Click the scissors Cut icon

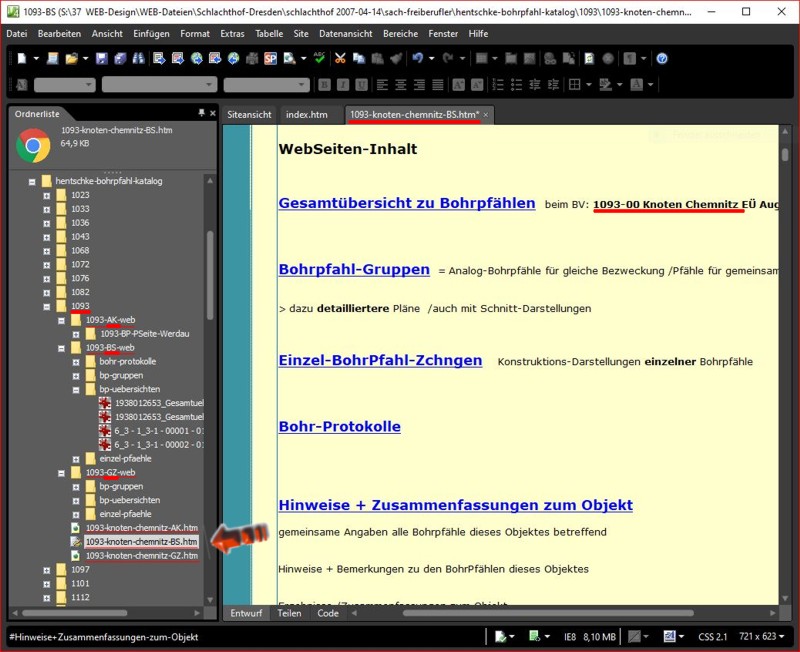(x=341, y=59)
